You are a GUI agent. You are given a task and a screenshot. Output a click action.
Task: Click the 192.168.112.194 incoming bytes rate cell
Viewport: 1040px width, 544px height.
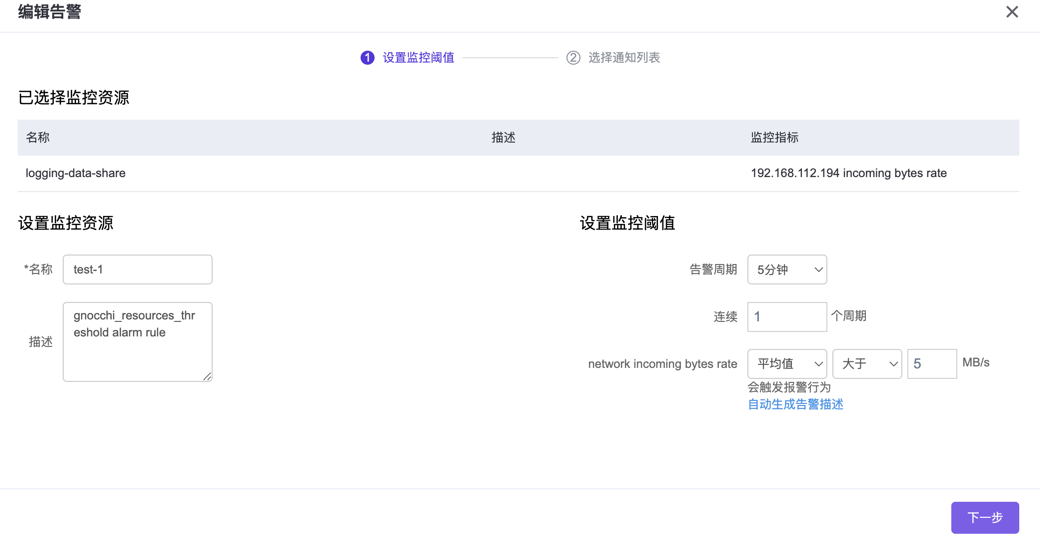848,174
